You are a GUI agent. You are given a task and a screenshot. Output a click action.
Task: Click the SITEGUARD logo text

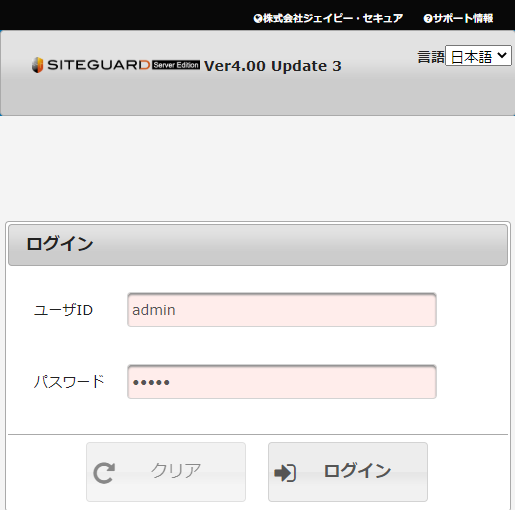(99, 65)
